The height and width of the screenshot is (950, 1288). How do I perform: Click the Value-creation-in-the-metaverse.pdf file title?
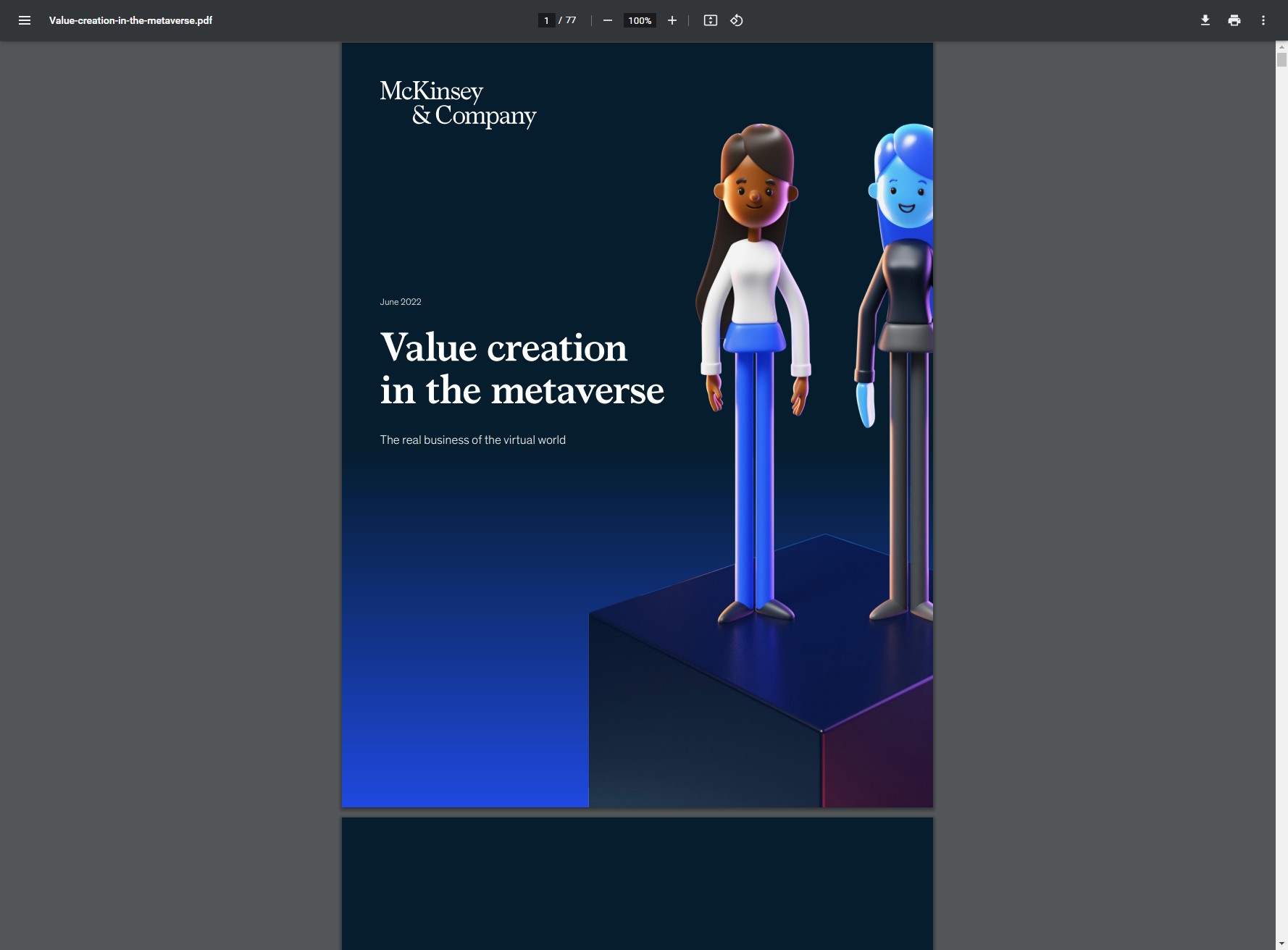coord(130,20)
